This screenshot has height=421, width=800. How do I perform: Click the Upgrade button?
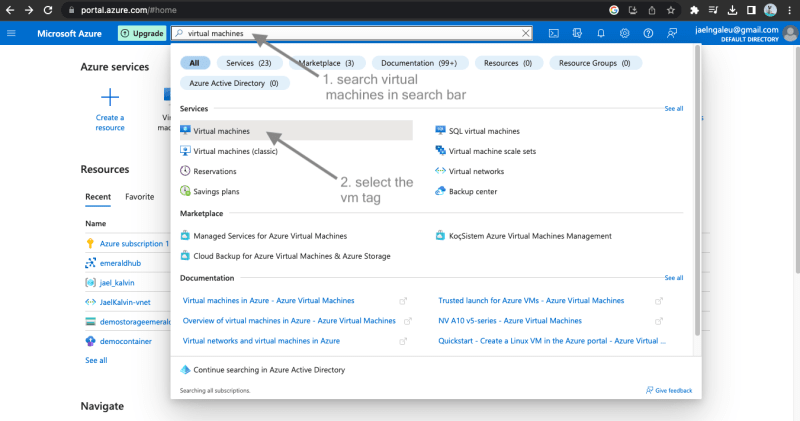point(142,33)
